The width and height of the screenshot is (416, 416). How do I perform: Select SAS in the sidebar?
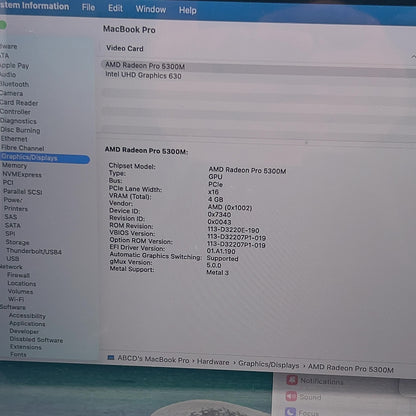(x=11, y=217)
